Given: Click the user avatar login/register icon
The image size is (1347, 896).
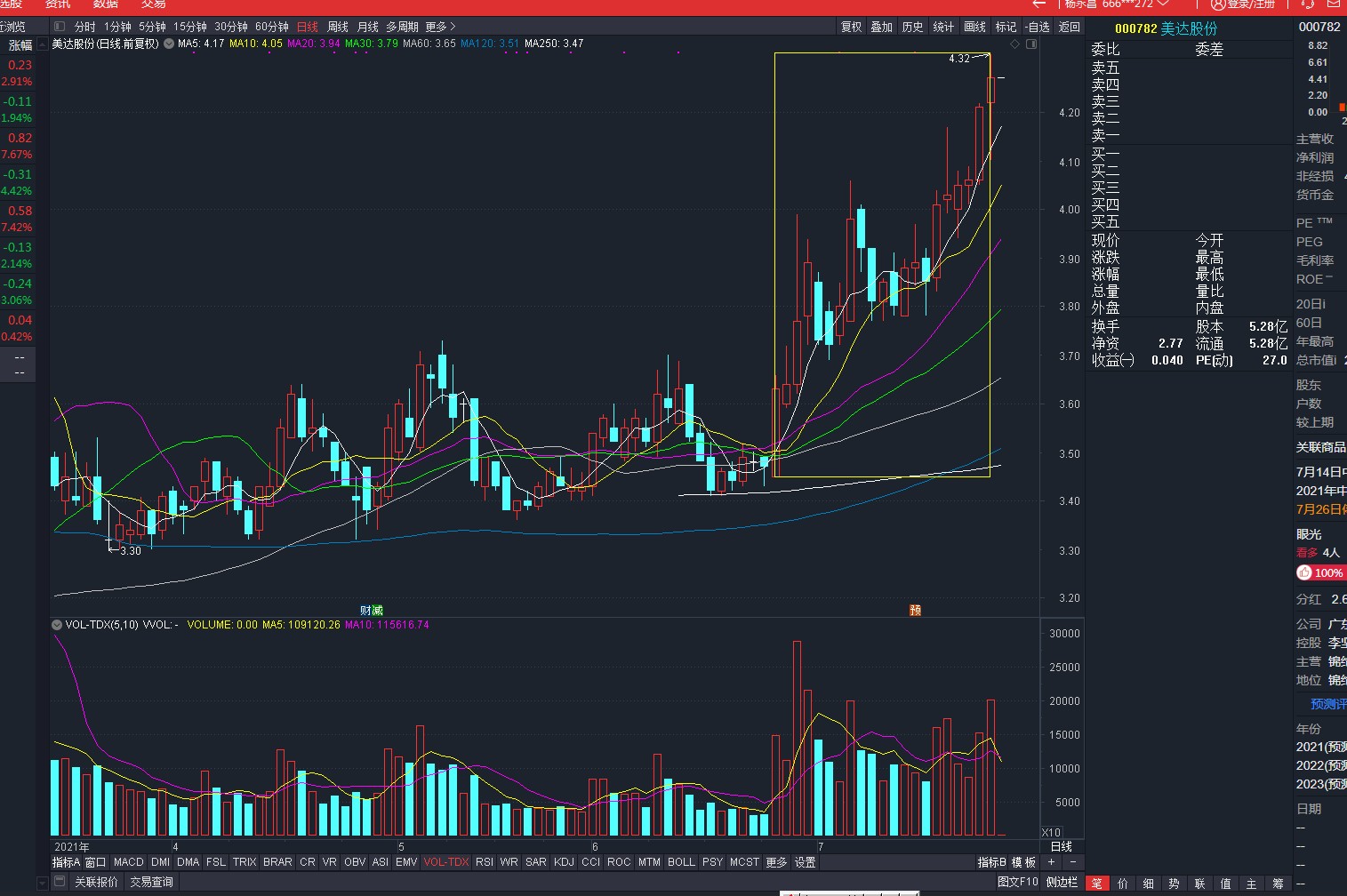Looking at the screenshot, I should click(x=1217, y=4).
